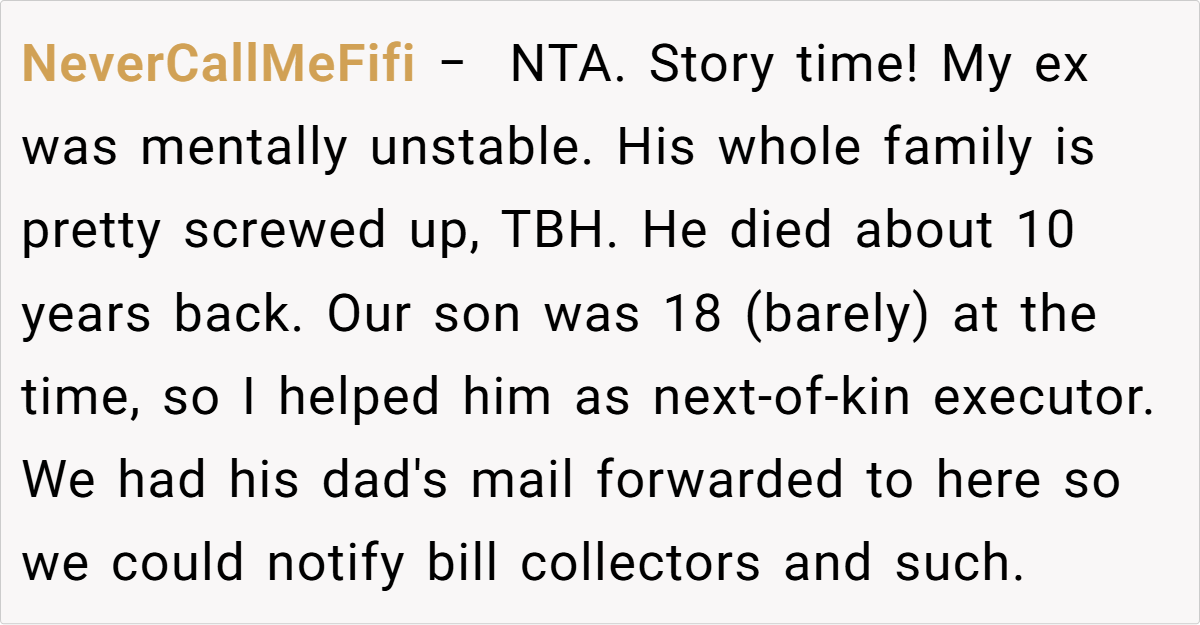Click the hyphenated word "next-of-kin"
Image resolution: width=1200 pixels, height=625 pixels.
pos(781,398)
